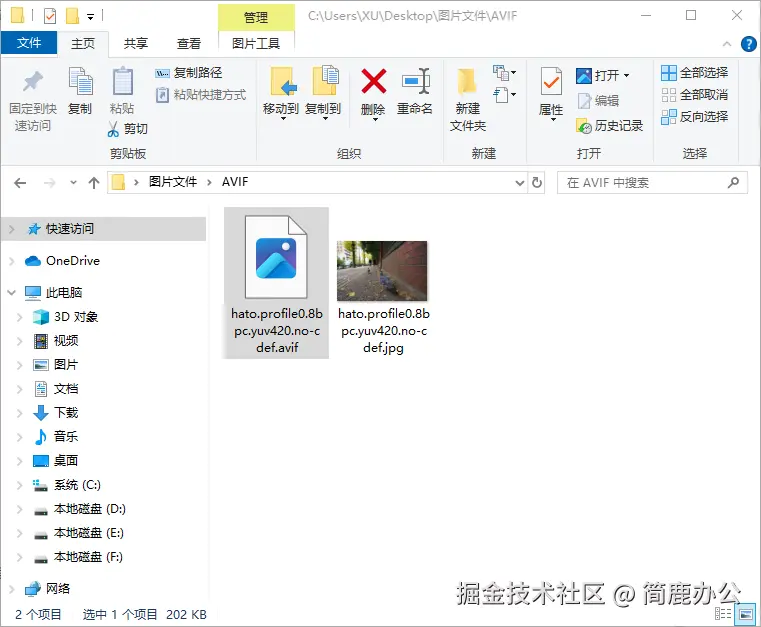Screen dimensions: 761x627
Task: Go up one folder level arrow
Action: (94, 183)
